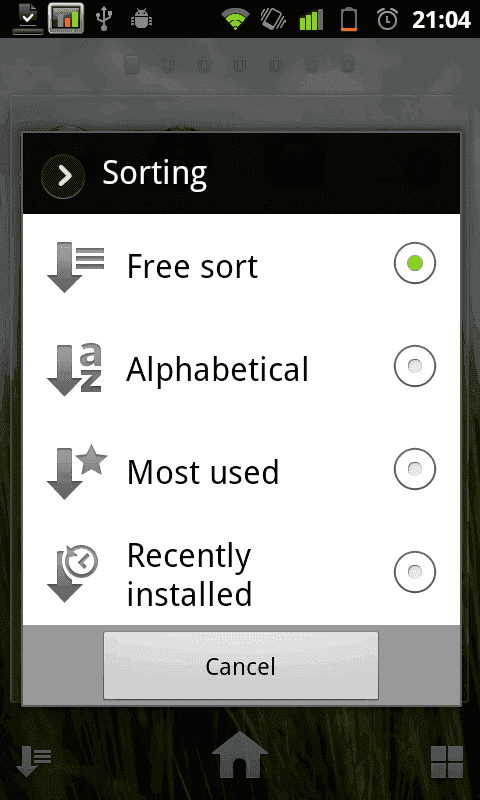
Task: Choose the Most used menu entry
Action: click(241, 472)
